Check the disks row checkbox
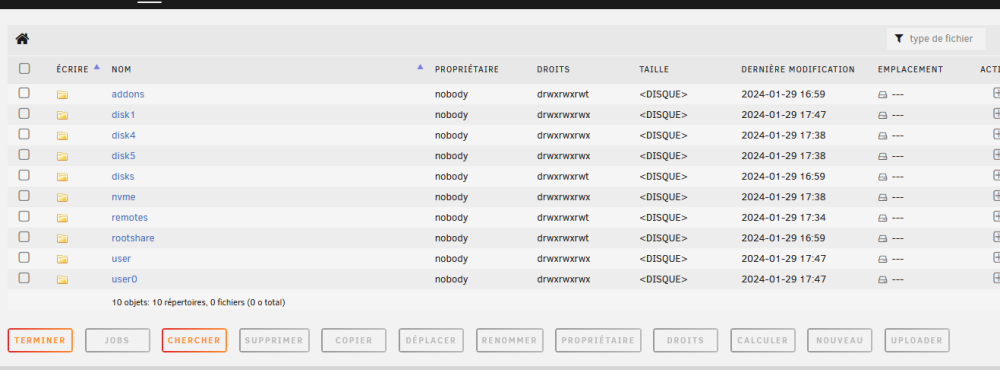 [x=24, y=175]
